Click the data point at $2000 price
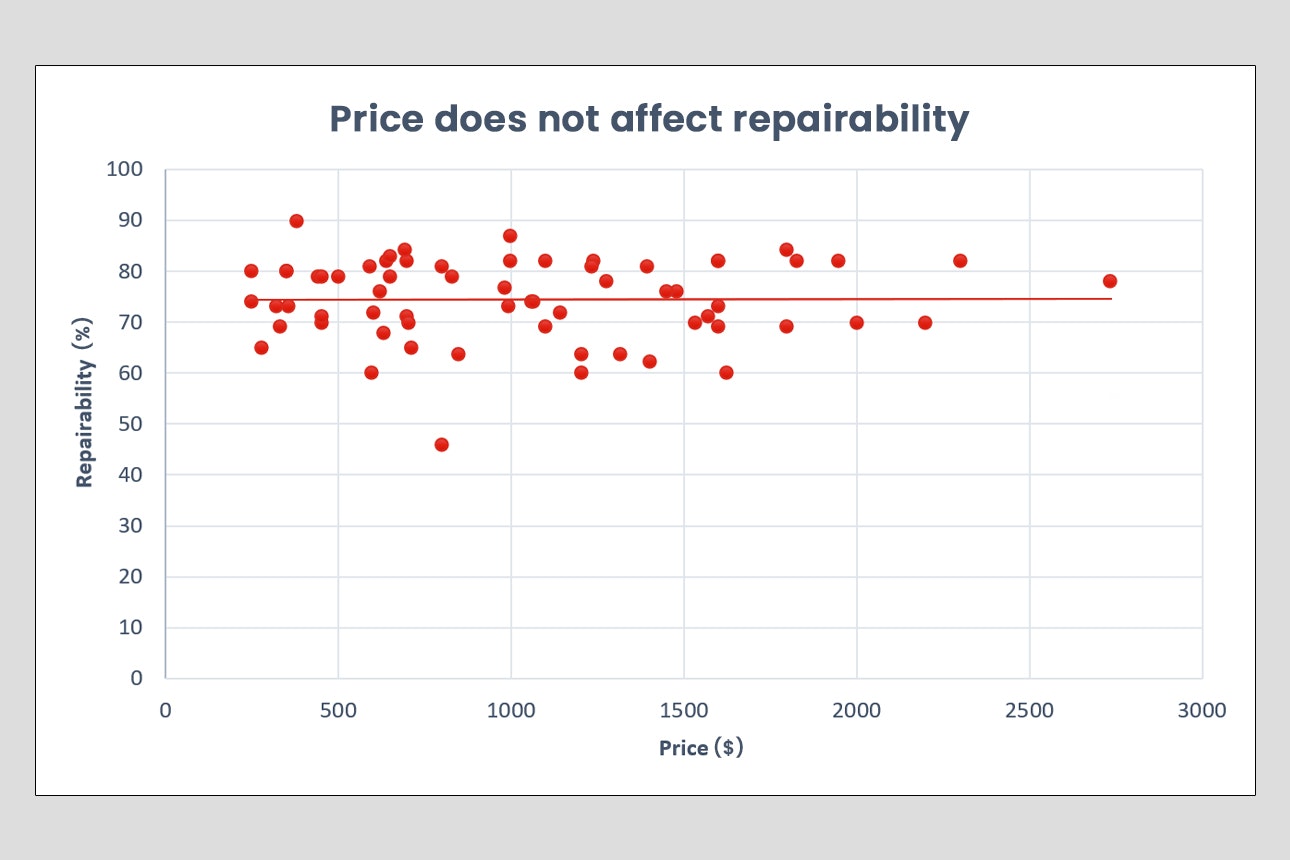Viewport: 1290px width, 860px height. 856,322
